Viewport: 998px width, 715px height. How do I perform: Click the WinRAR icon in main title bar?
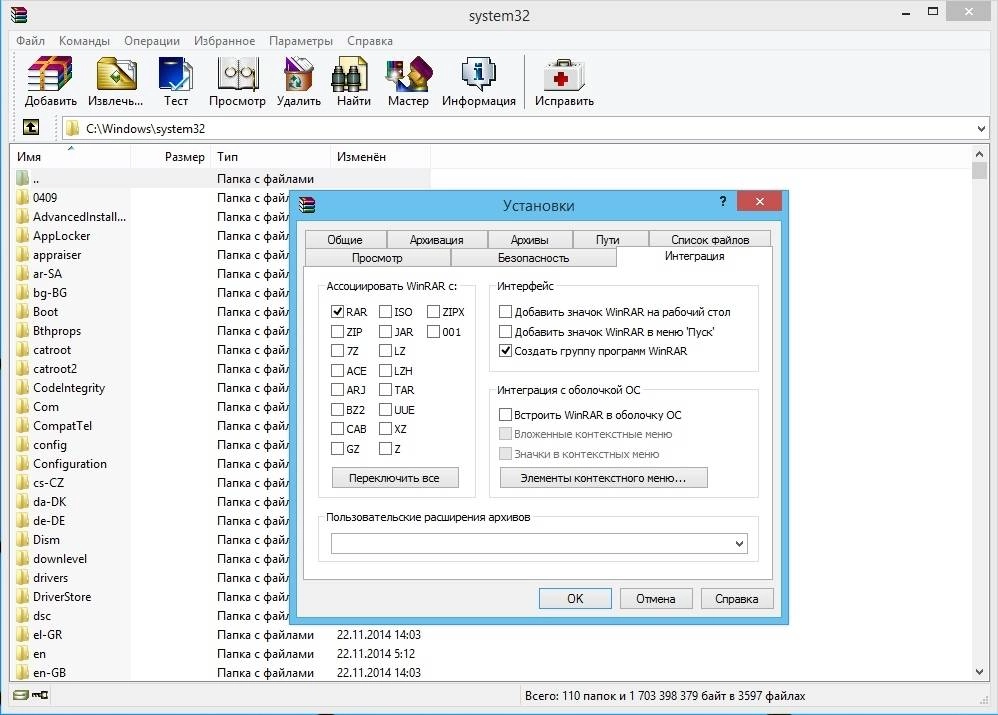coord(19,14)
